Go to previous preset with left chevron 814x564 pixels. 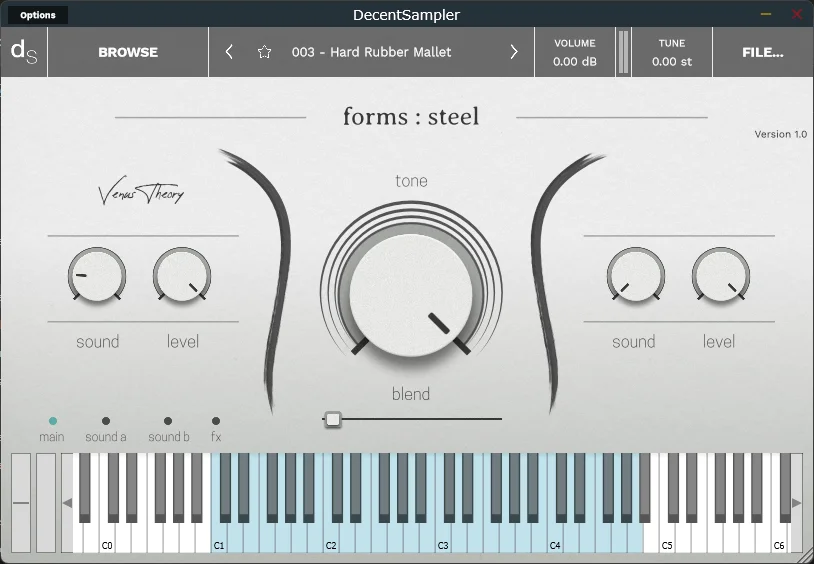pyautogui.click(x=229, y=52)
